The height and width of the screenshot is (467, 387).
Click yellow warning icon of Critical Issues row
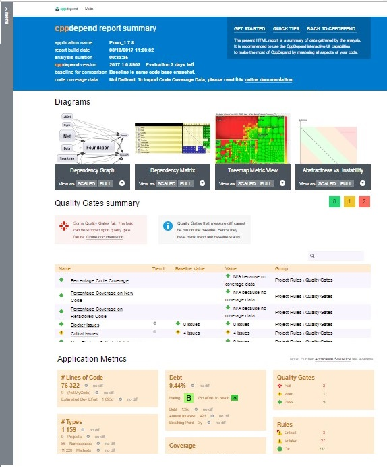[61, 333]
